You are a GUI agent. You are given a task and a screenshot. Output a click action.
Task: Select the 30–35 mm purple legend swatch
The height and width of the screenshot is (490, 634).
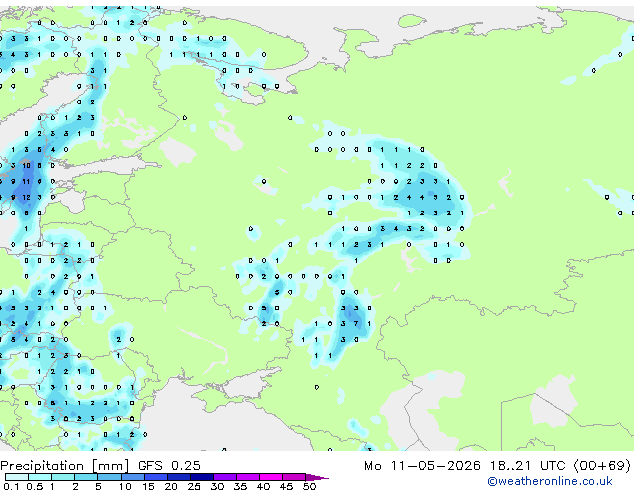[x=225, y=477]
